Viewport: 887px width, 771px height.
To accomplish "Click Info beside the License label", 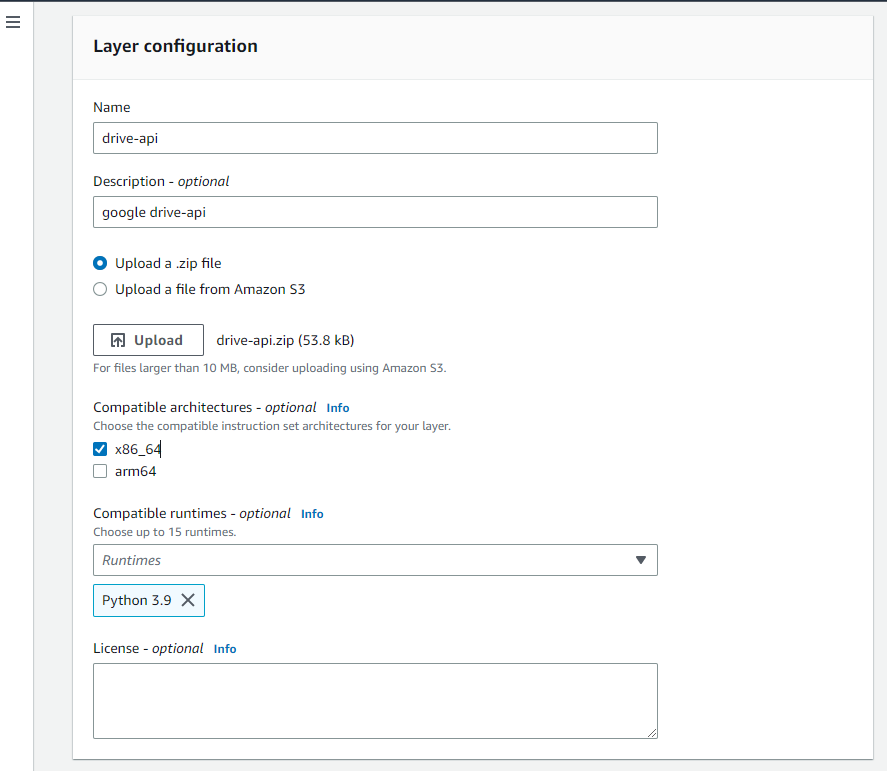I will [224, 648].
